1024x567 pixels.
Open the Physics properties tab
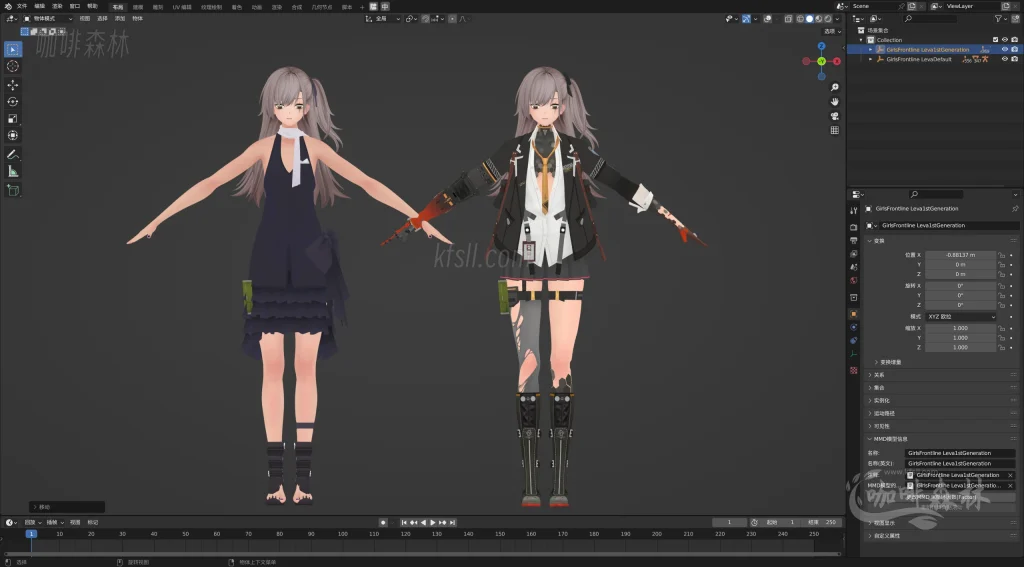tap(854, 327)
